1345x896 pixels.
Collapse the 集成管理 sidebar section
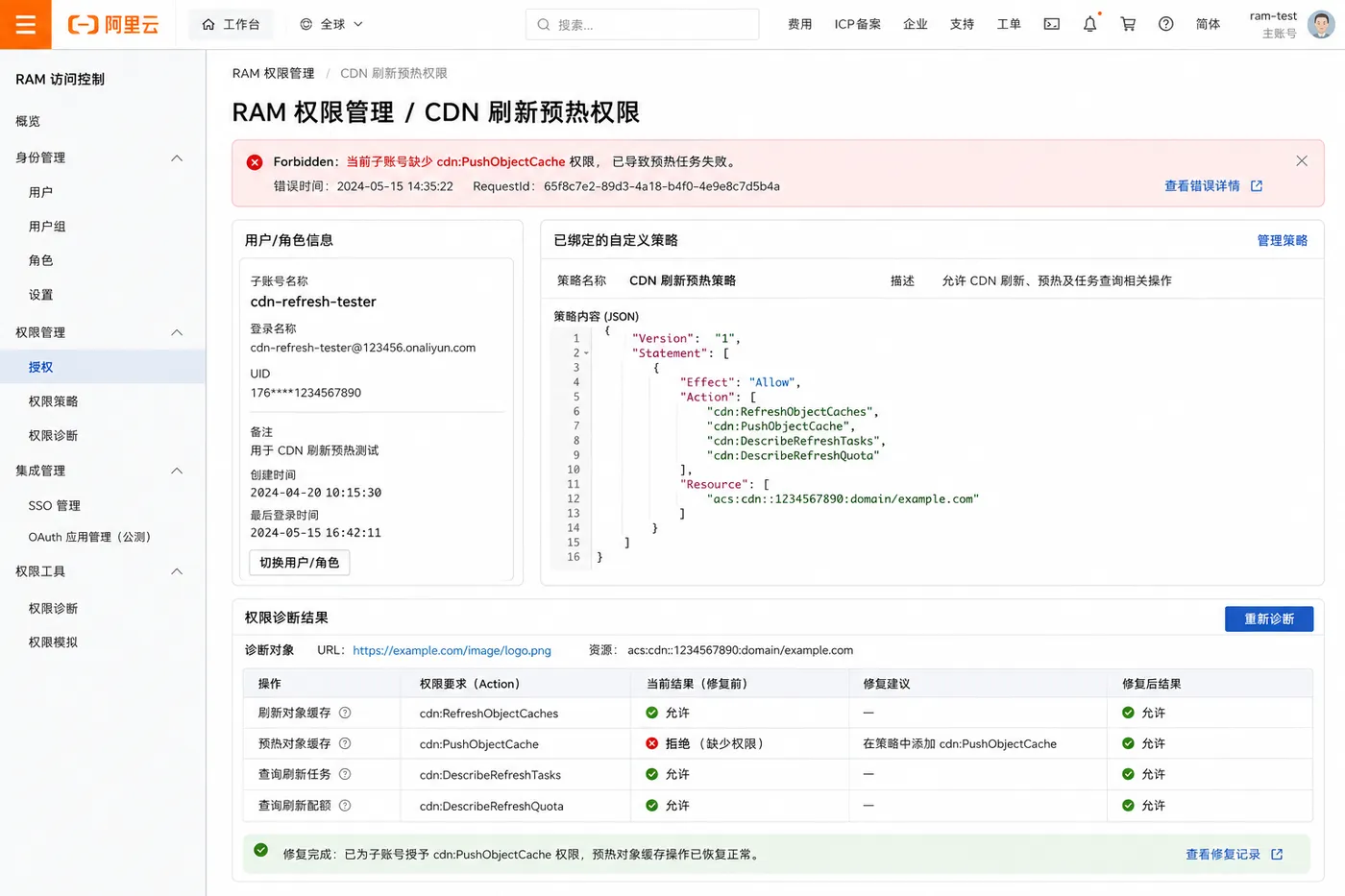[x=177, y=471]
